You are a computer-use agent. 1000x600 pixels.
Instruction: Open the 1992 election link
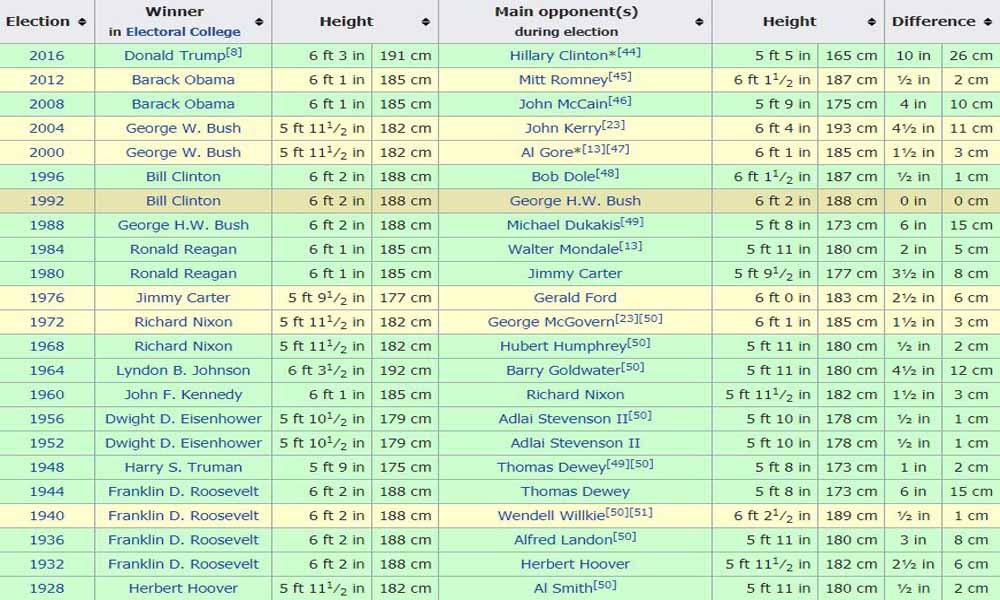pos(47,201)
